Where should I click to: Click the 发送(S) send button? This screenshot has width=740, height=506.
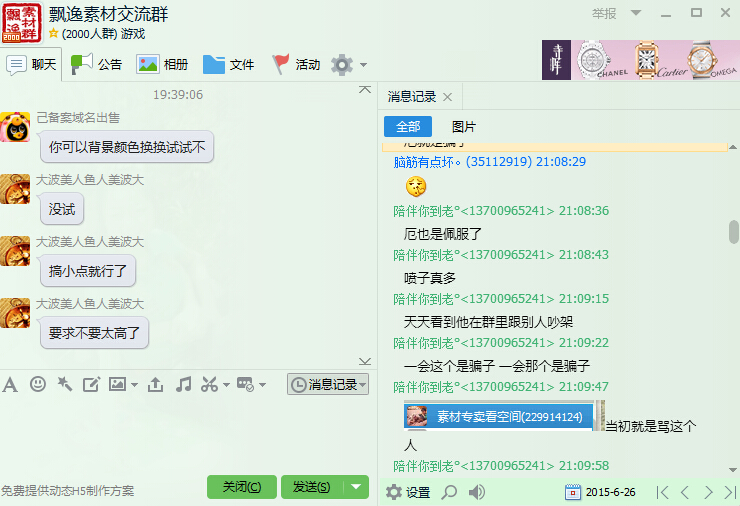click(x=311, y=487)
